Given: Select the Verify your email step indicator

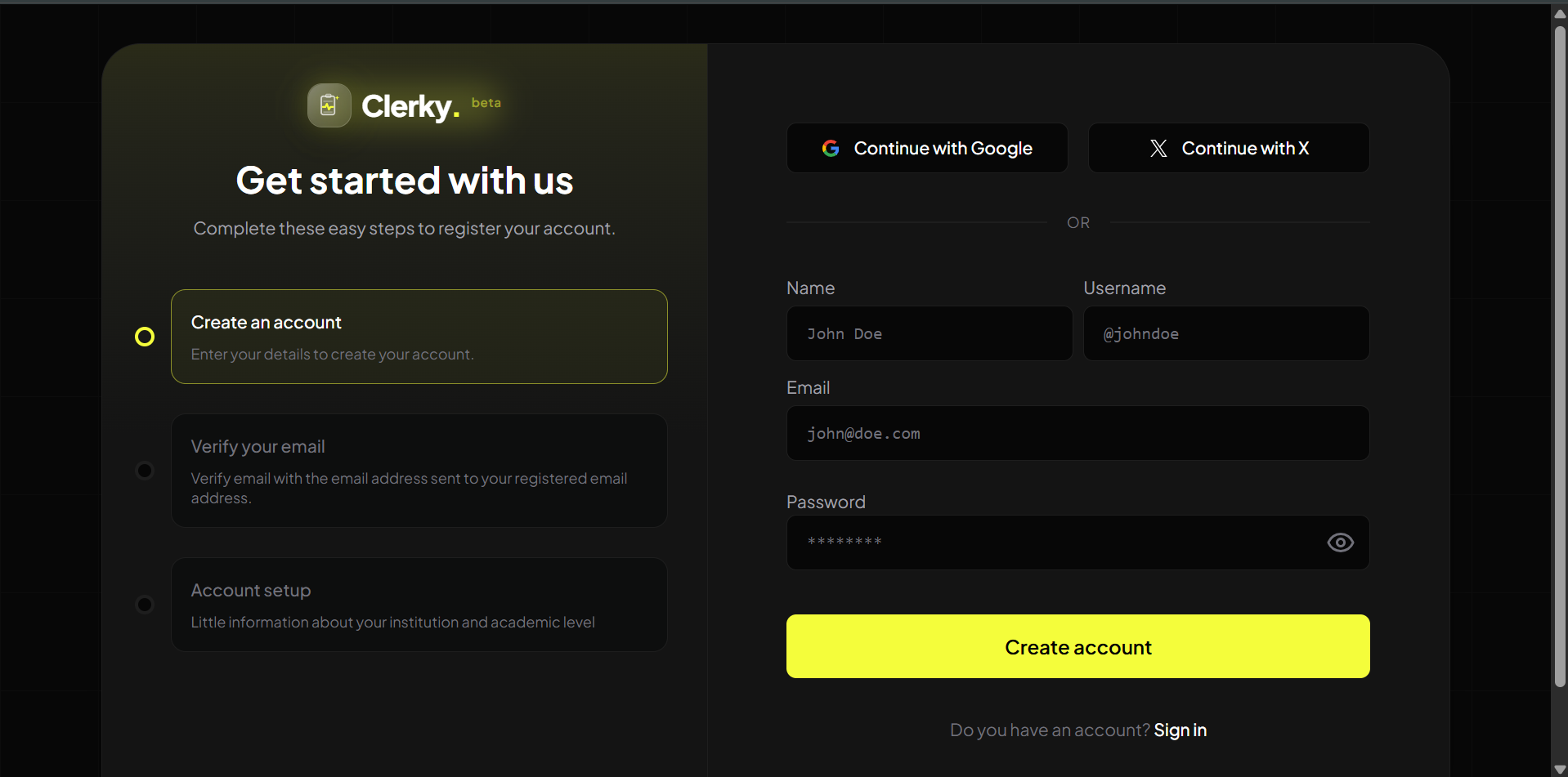Looking at the screenshot, I should pyautogui.click(x=145, y=471).
